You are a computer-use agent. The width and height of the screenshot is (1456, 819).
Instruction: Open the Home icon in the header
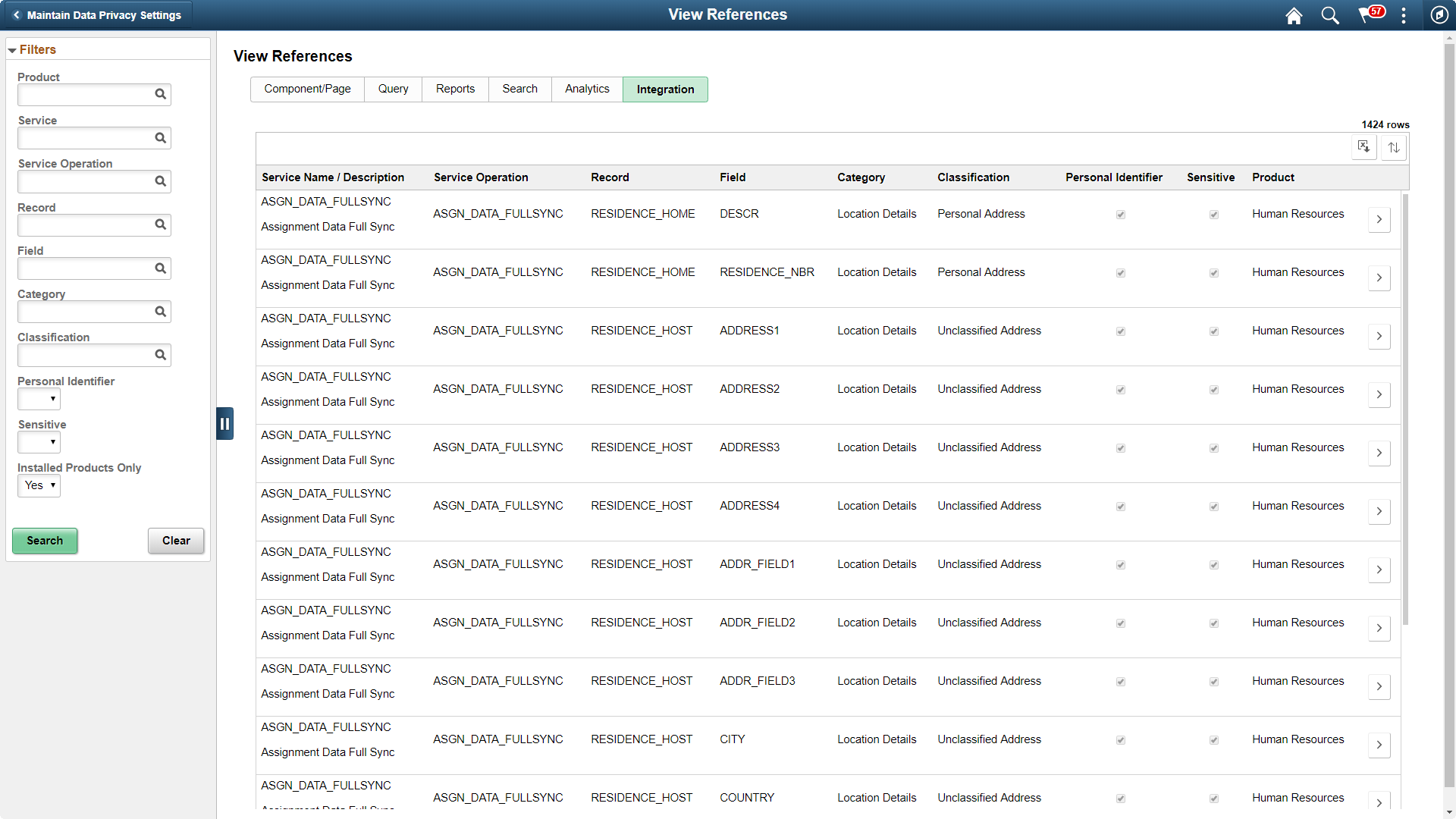(x=1293, y=15)
